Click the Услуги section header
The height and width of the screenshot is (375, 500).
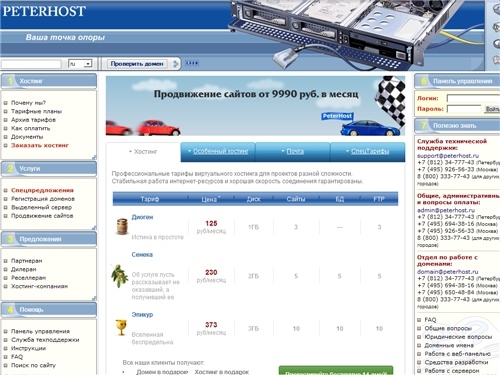click(49, 169)
